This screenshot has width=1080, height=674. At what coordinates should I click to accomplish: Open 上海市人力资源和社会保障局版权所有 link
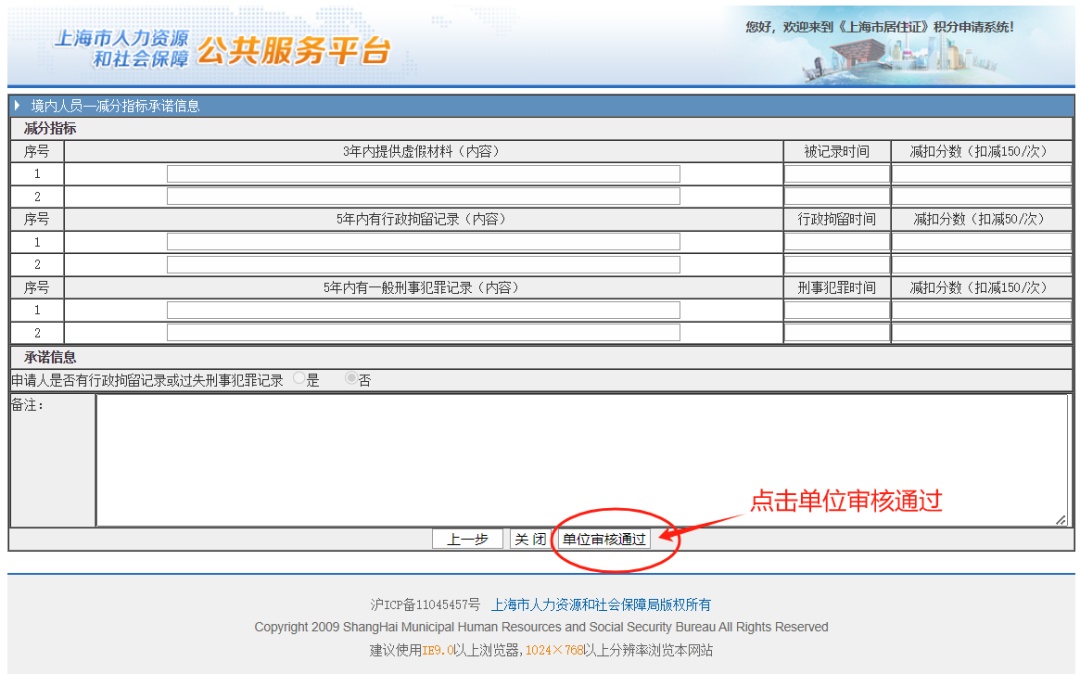601,605
